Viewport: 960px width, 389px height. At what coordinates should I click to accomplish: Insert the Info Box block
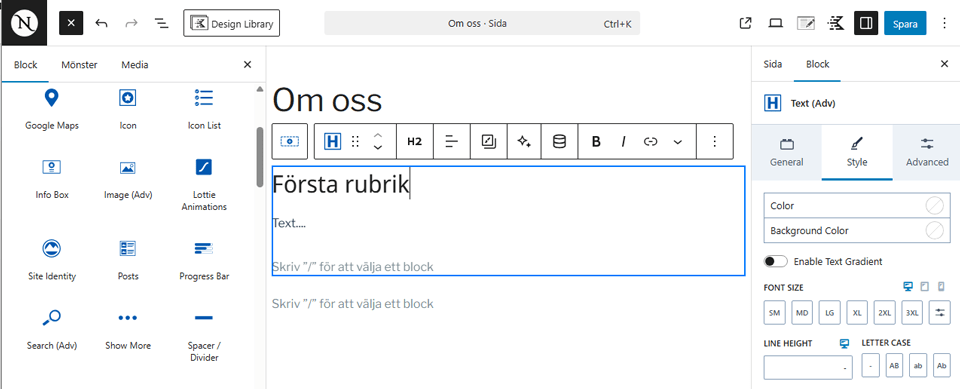tap(52, 178)
